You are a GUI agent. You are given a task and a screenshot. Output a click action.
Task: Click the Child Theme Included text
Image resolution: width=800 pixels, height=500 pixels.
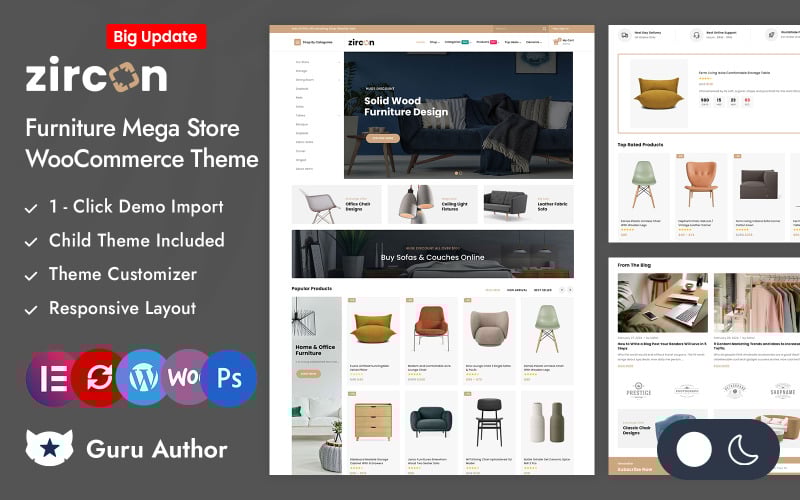(x=137, y=240)
